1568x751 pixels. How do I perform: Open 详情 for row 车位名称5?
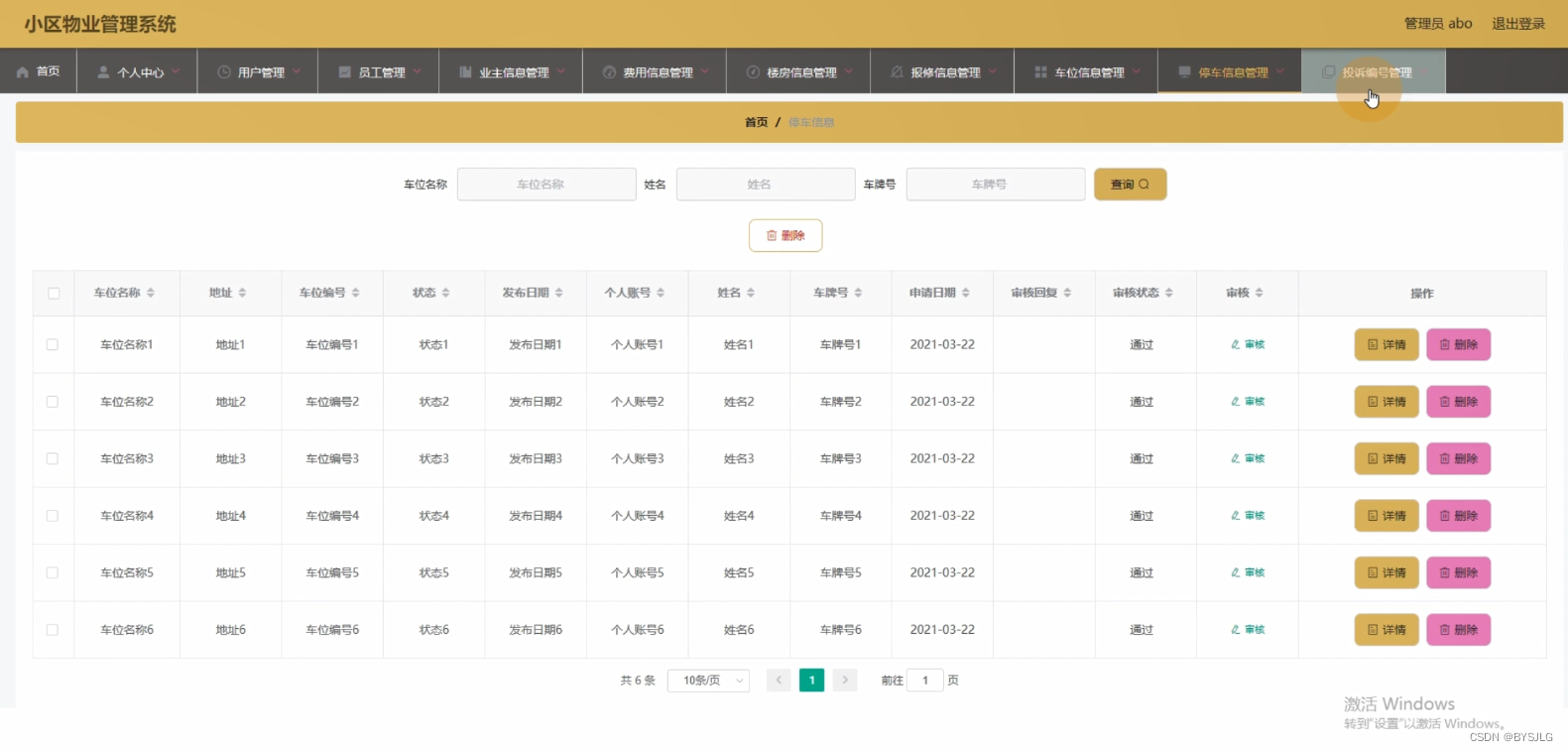1387,572
